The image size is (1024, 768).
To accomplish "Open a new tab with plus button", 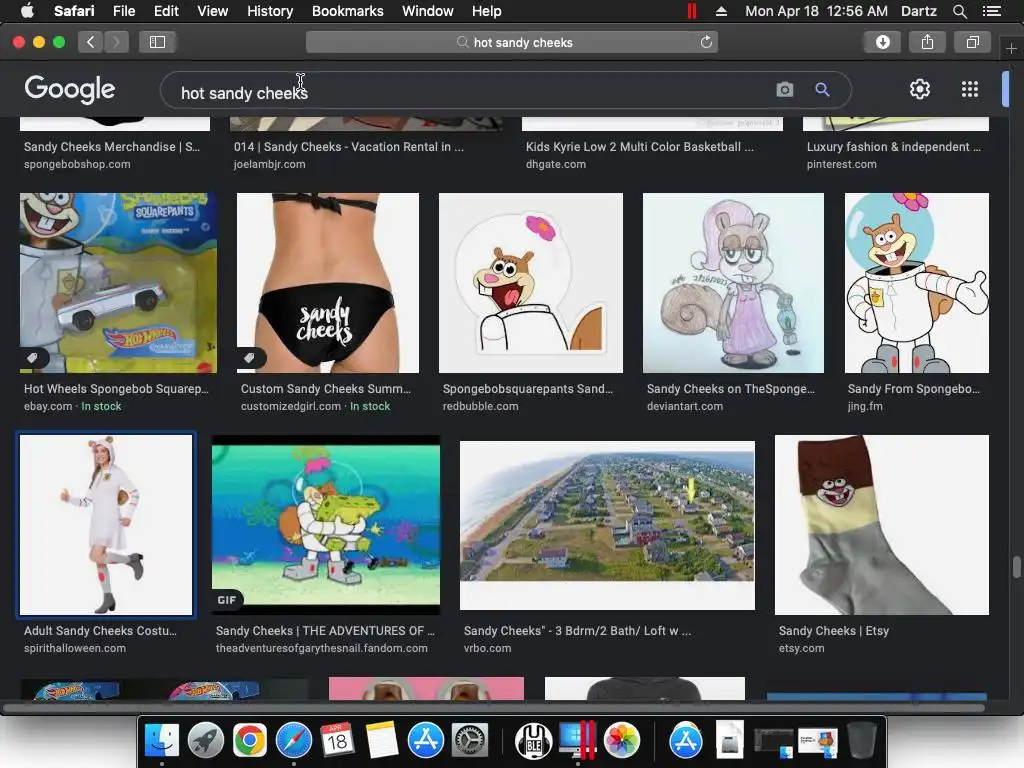I will [1011, 49].
